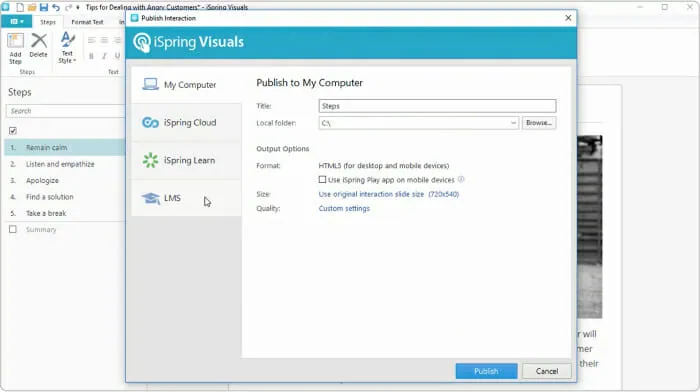Click the align center icon in ribbon
700x392 pixels.
coord(104,40)
